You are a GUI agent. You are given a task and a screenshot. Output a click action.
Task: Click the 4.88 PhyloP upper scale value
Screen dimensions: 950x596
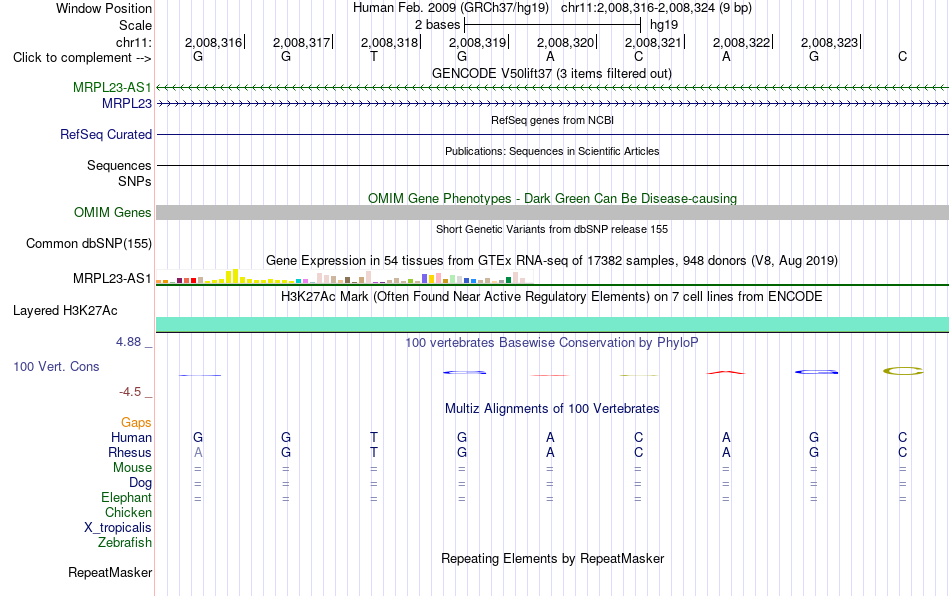128,342
